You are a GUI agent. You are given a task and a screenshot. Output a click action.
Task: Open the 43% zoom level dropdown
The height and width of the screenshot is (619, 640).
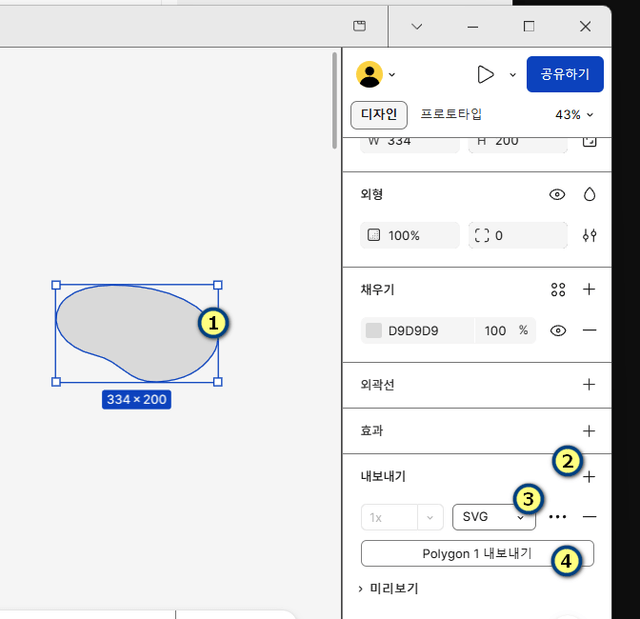(574, 115)
